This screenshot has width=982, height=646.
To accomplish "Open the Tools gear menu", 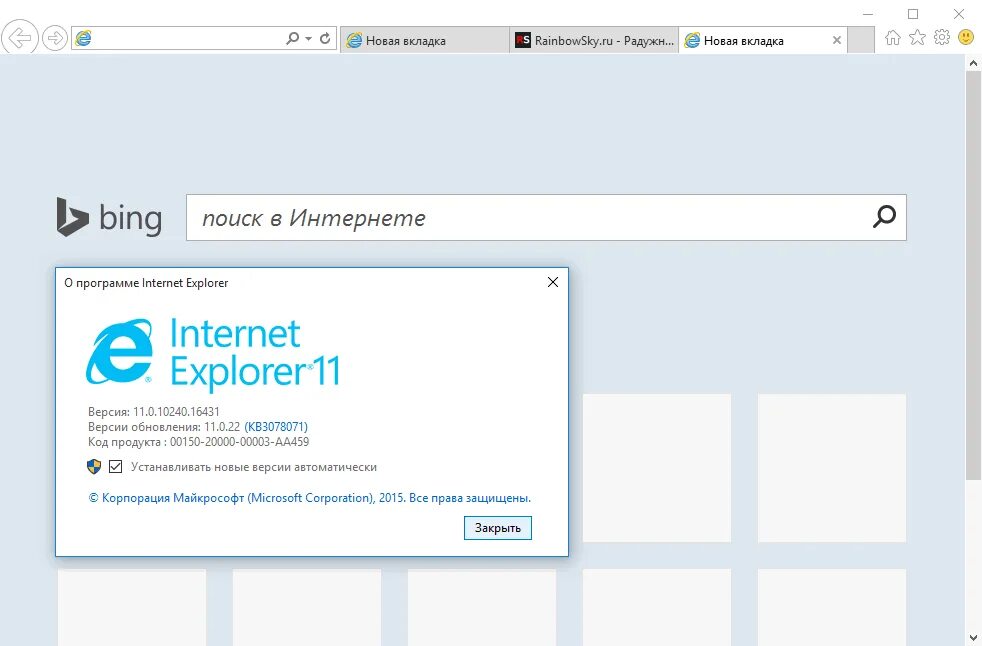I will click(x=942, y=38).
